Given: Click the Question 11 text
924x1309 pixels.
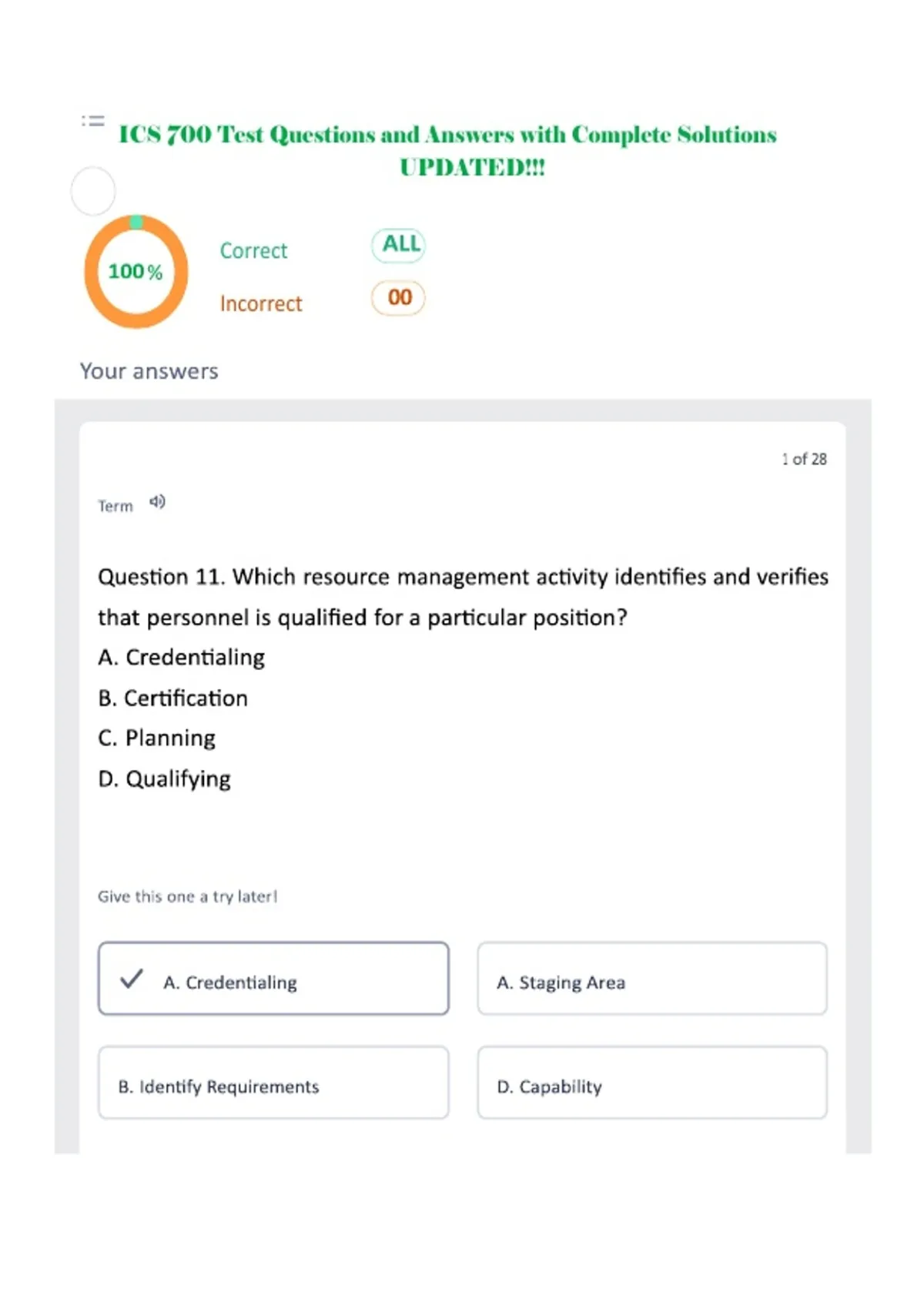Looking at the screenshot, I should (x=463, y=597).
